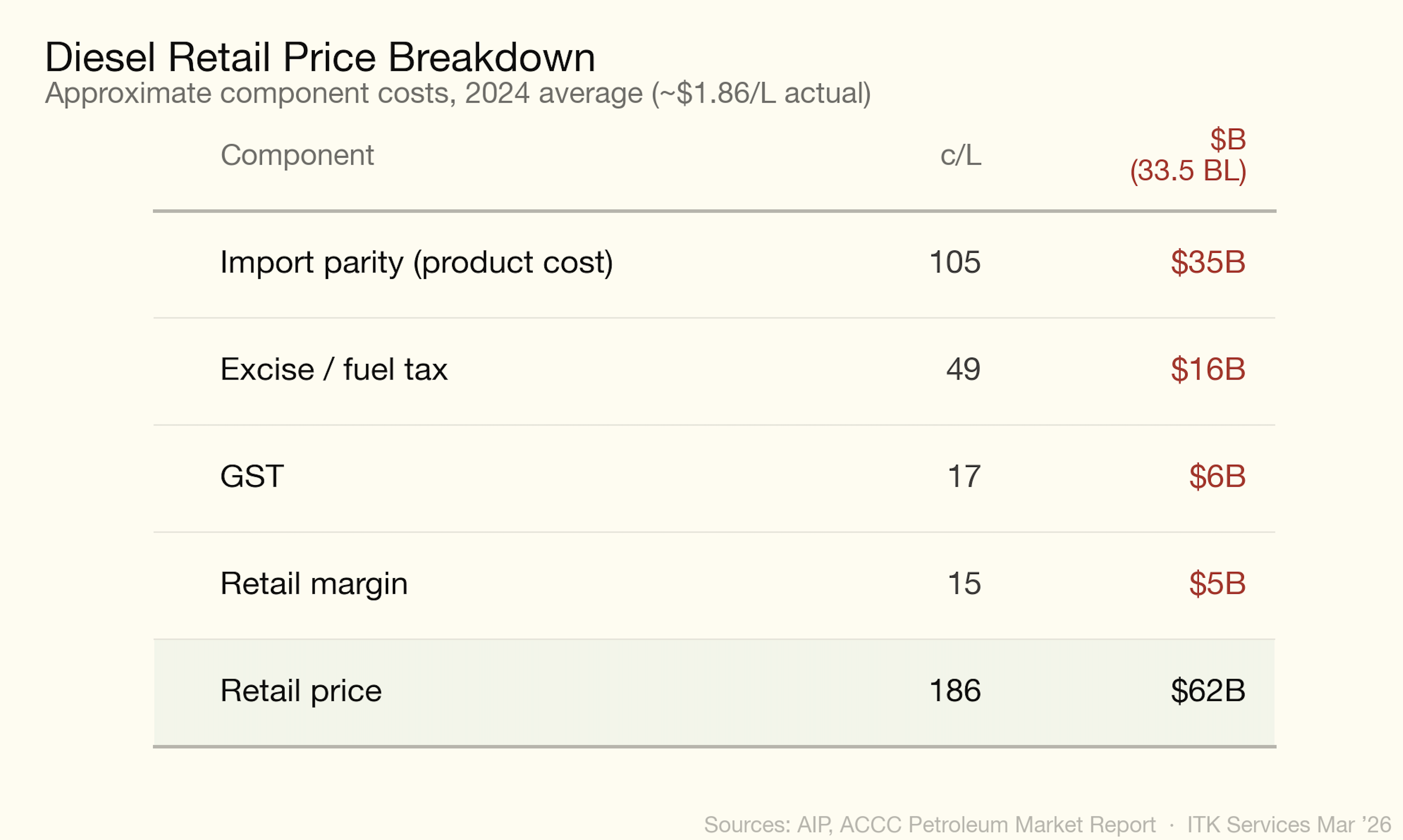Click the $16B excise amount

(1208, 370)
